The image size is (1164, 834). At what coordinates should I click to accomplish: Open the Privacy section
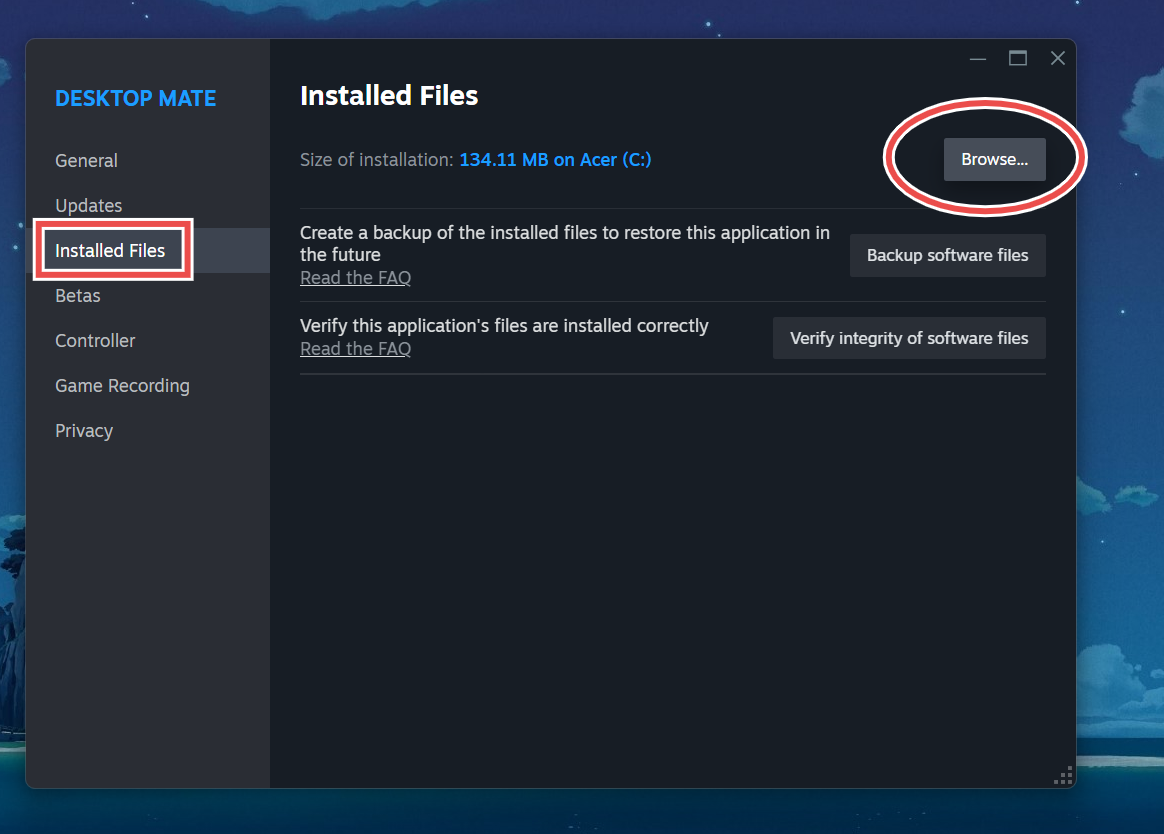pyautogui.click(x=84, y=431)
